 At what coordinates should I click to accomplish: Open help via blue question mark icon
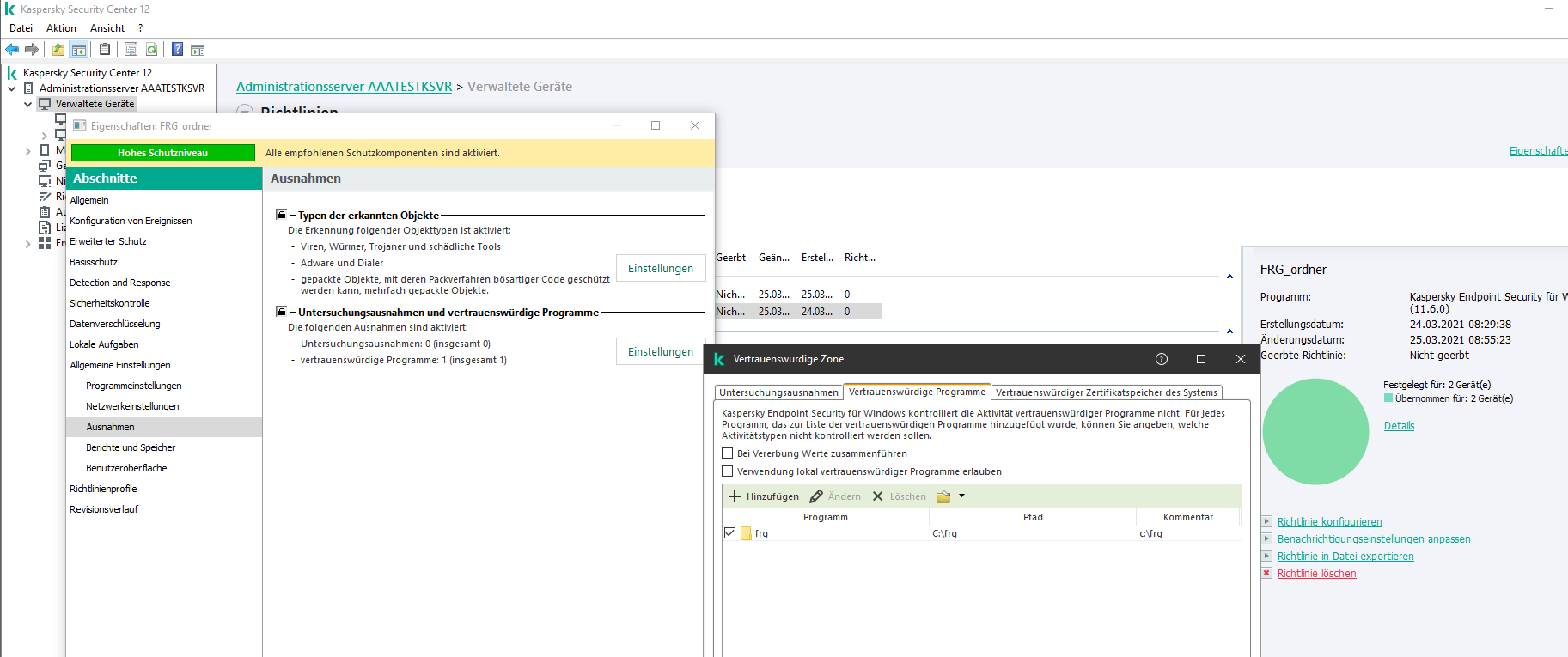[x=177, y=49]
